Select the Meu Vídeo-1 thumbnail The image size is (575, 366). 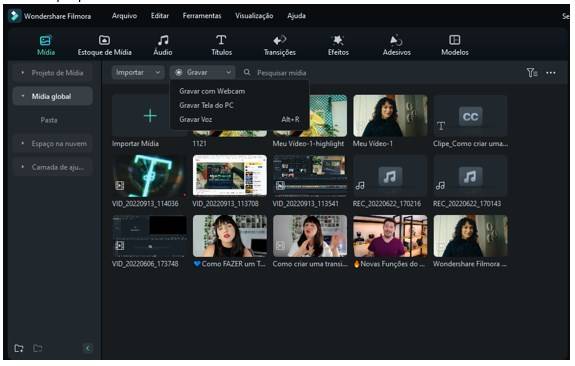tap(390, 116)
